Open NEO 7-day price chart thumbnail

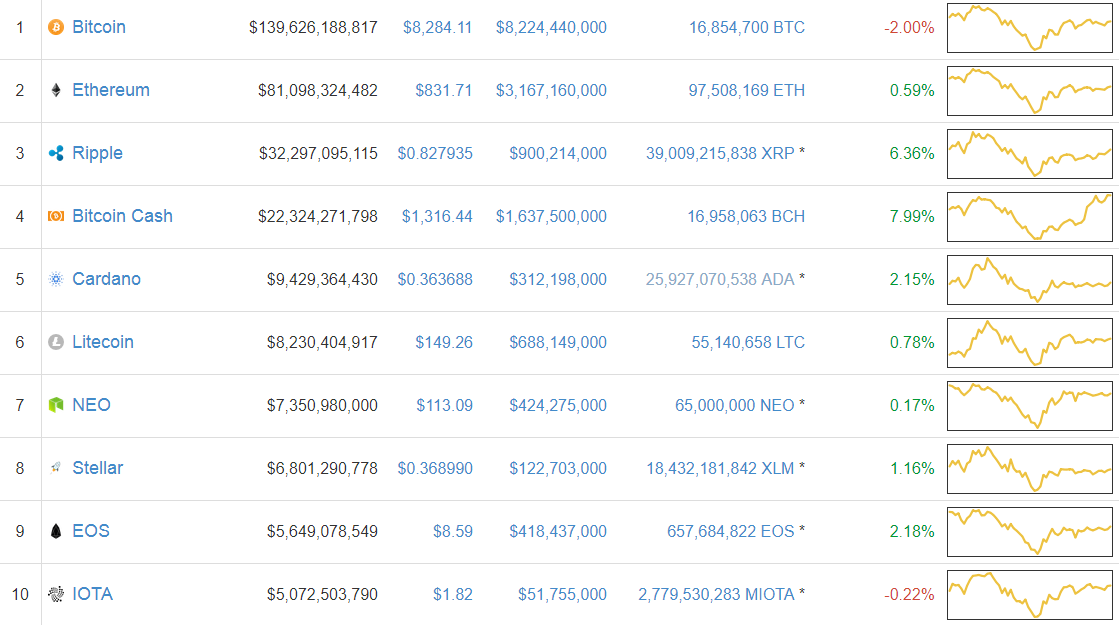click(x=1029, y=405)
